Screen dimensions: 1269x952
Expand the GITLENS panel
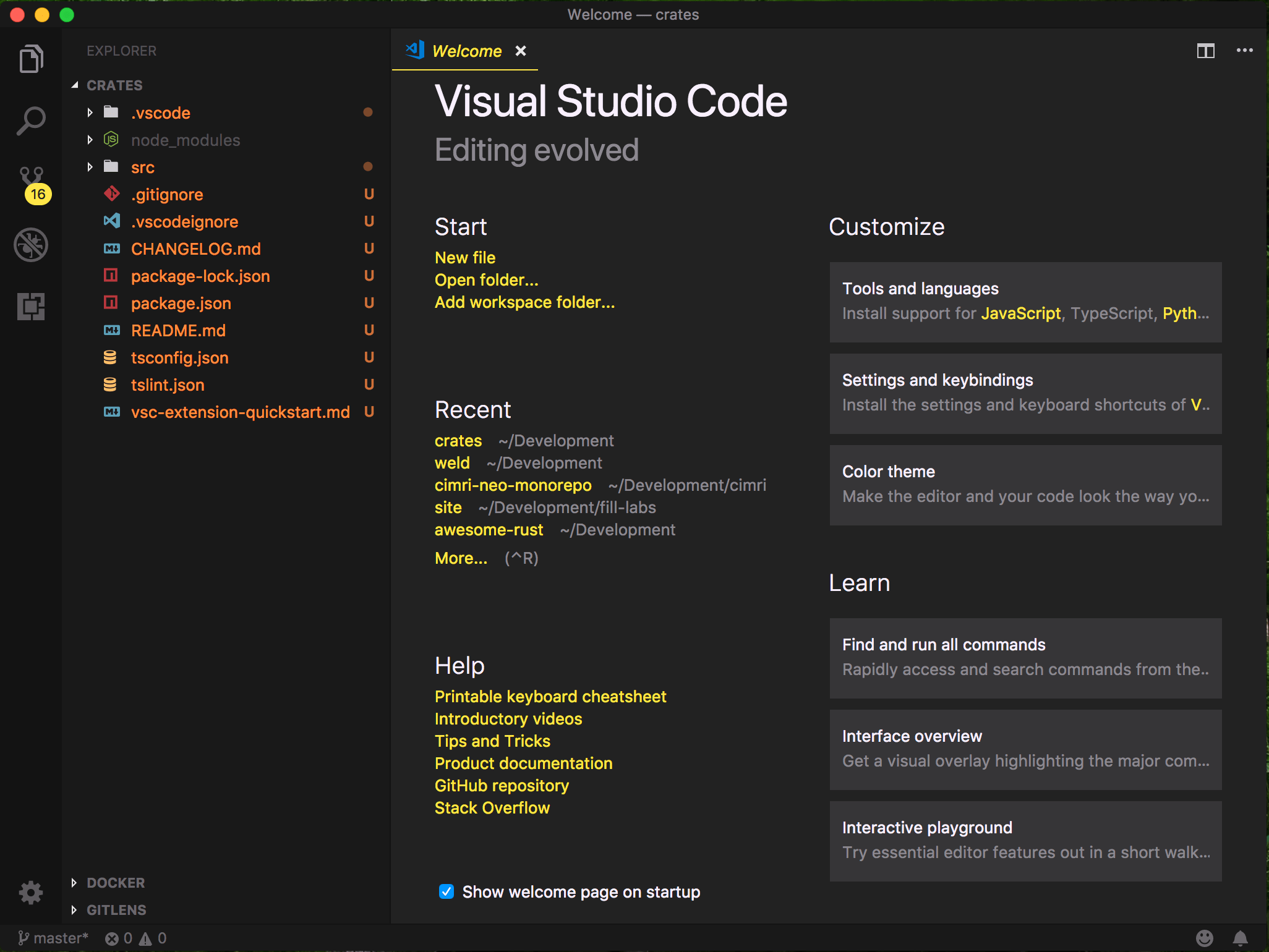click(x=116, y=909)
